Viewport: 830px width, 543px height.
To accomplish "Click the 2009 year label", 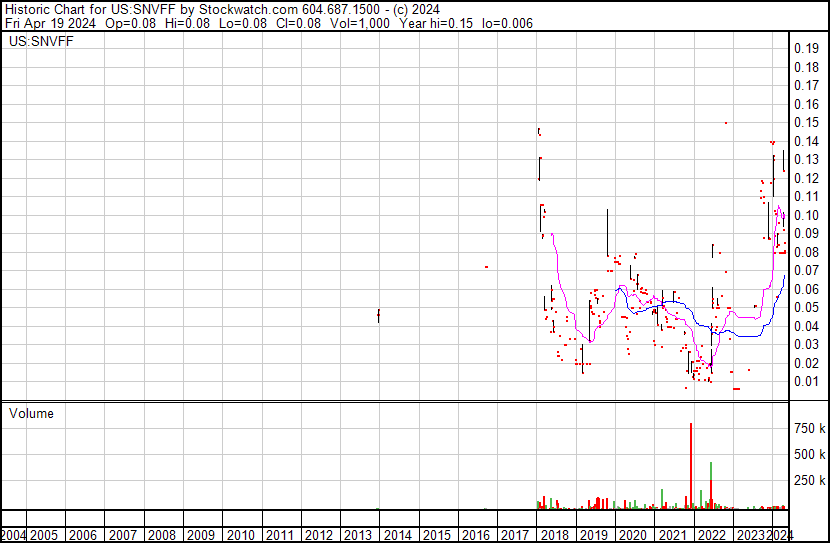I will coord(200,535).
